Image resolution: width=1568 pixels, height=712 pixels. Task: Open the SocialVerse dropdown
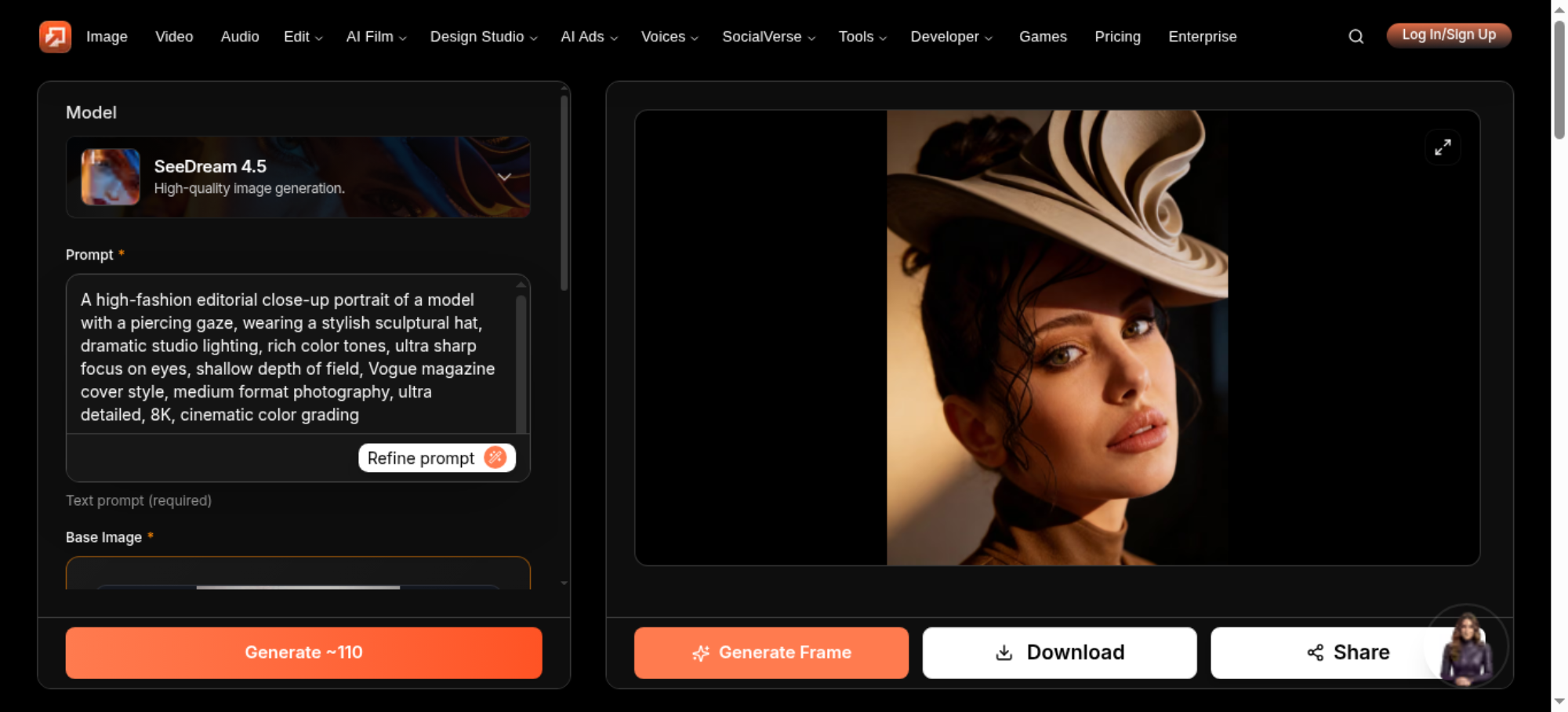tap(768, 36)
